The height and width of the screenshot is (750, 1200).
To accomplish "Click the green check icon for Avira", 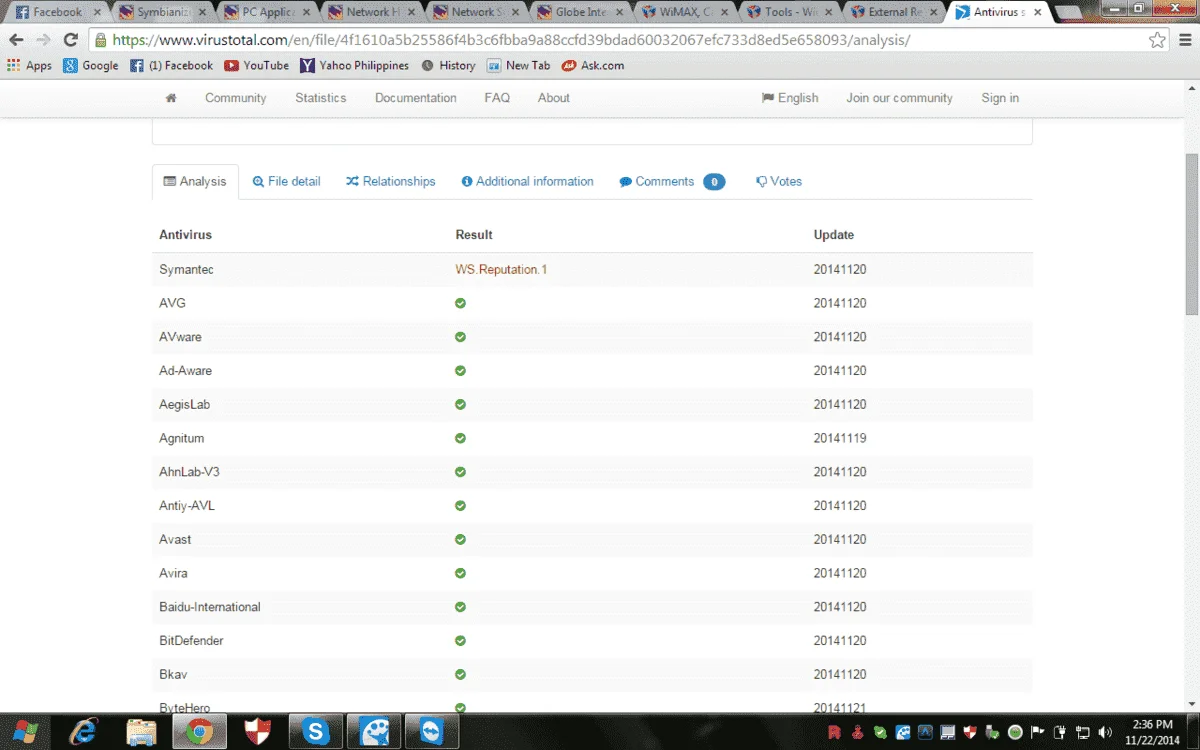I will click(460, 573).
